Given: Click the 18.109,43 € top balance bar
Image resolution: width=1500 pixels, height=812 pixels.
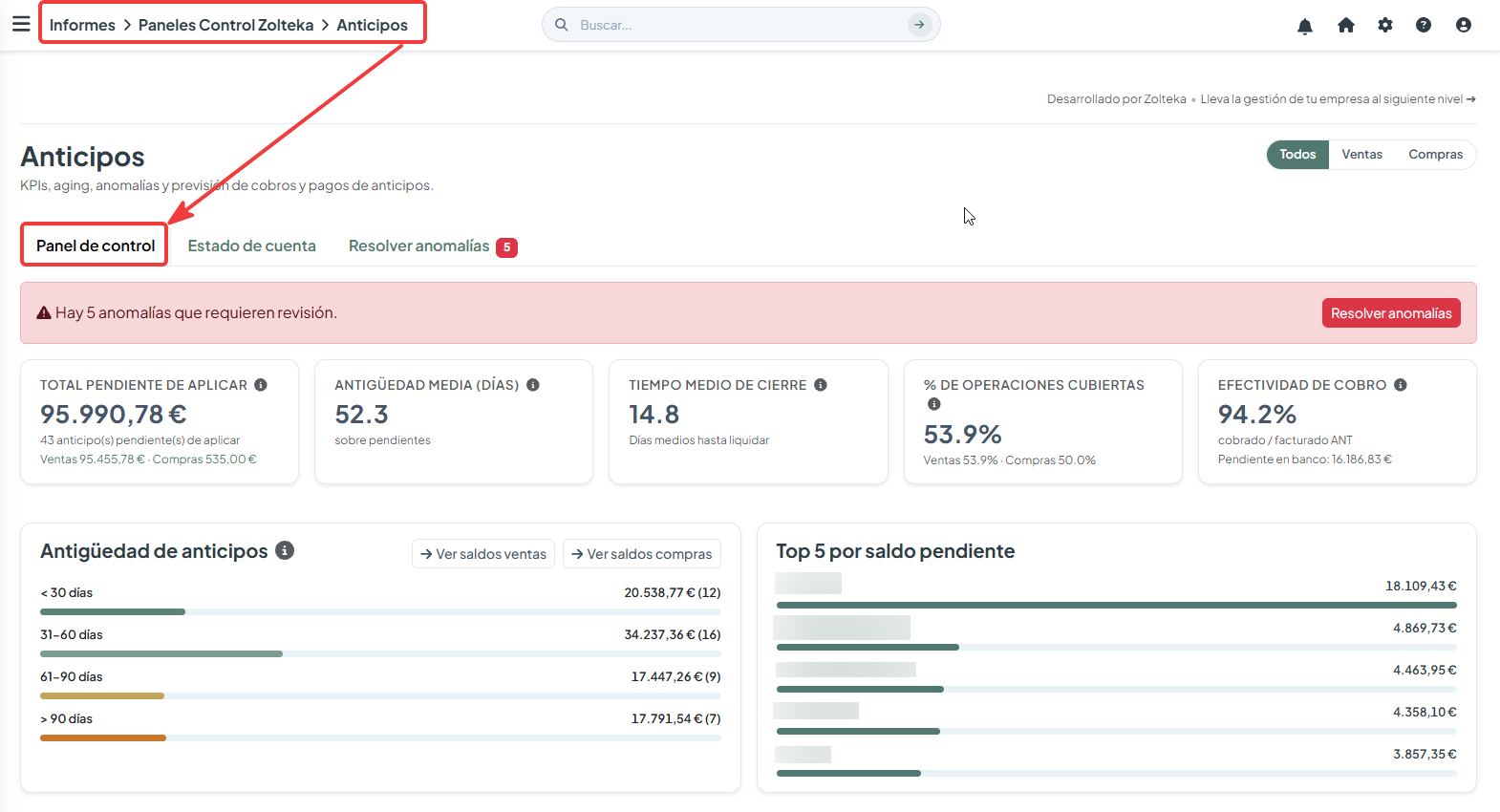Looking at the screenshot, I should 1117,605.
